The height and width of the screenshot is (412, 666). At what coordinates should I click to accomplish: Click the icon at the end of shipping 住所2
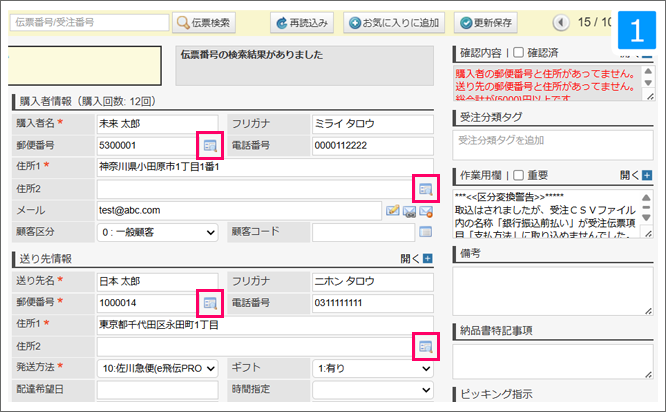pos(426,346)
